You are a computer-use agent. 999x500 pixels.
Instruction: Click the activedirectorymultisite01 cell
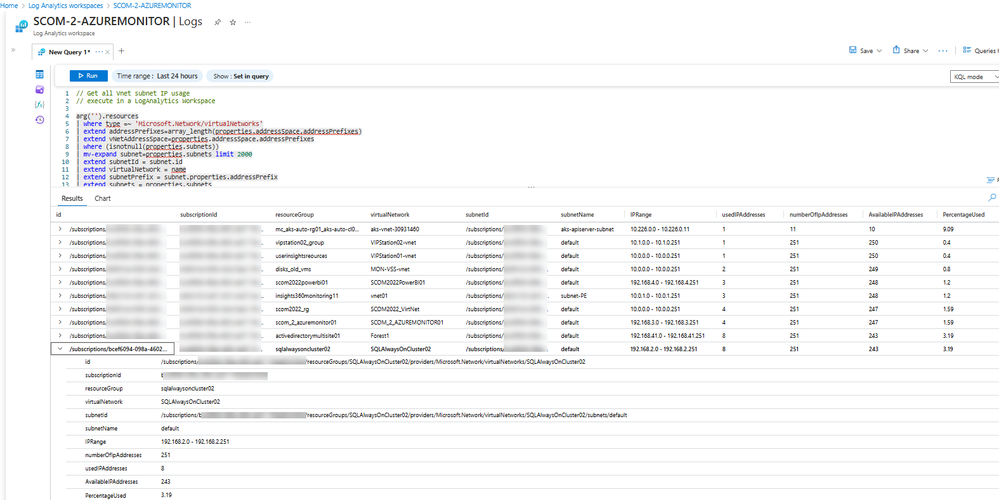click(x=308, y=336)
